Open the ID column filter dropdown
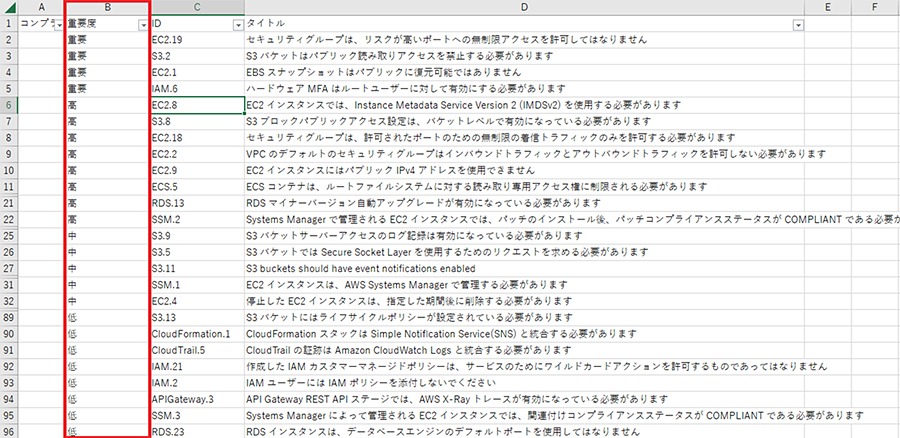This screenshot has width=900, height=438. [x=238, y=25]
